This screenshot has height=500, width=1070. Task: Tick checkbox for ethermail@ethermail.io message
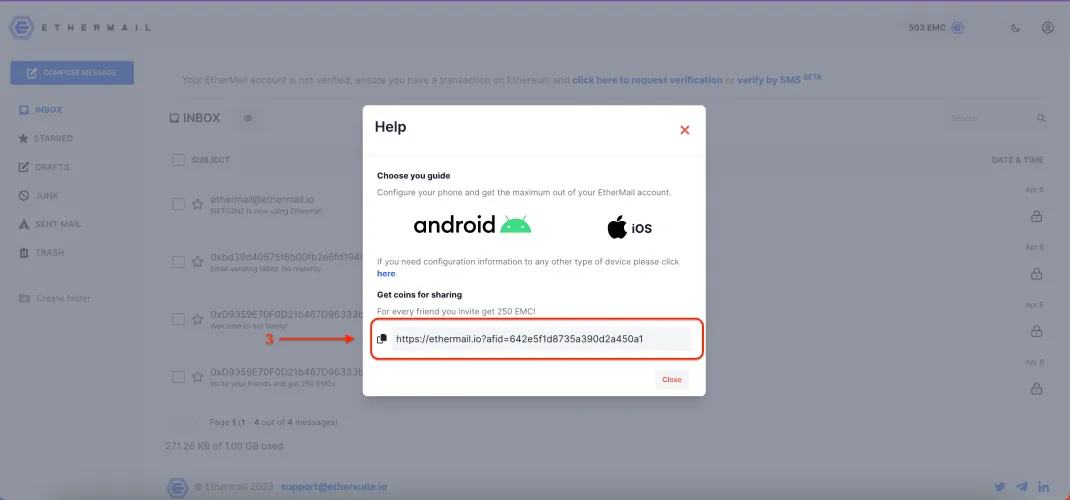[179, 204]
